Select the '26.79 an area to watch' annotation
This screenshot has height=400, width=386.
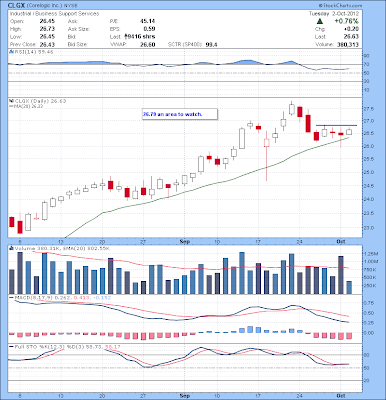[180, 114]
